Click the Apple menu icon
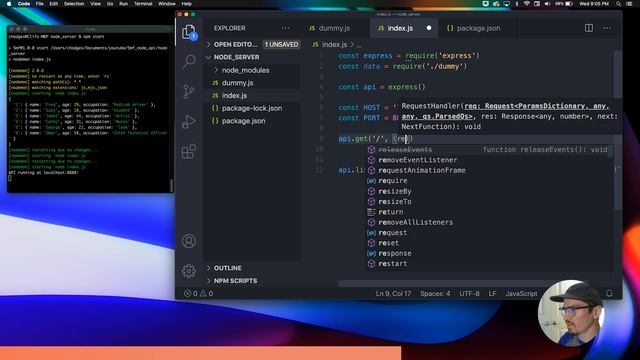The image size is (640, 360). [9, 4]
